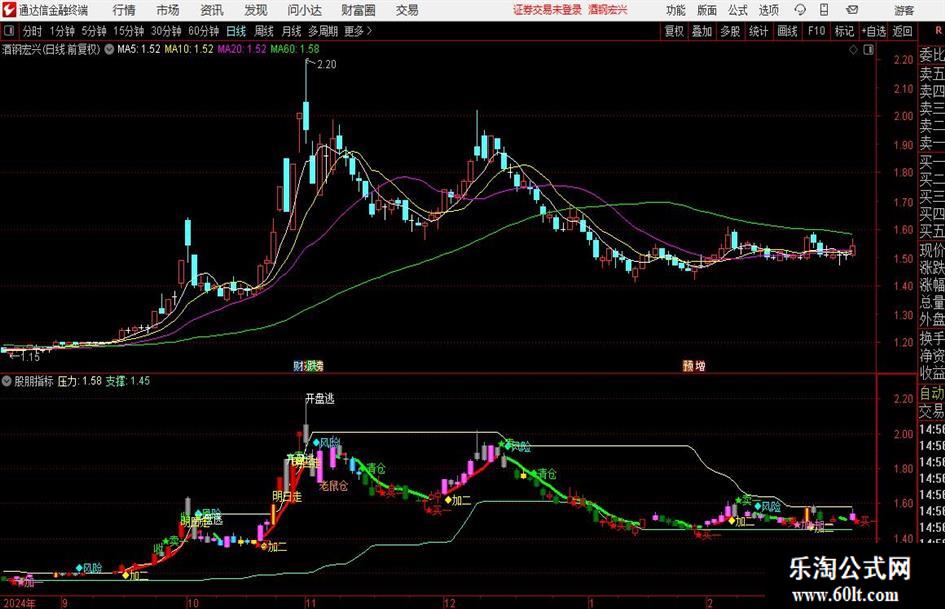Expand 更多 period options

pyautogui.click(x=358, y=31)
